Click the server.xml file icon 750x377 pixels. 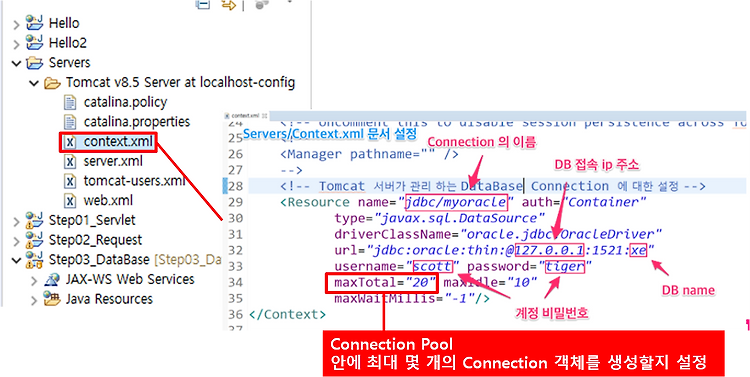[x=70, y=162]
